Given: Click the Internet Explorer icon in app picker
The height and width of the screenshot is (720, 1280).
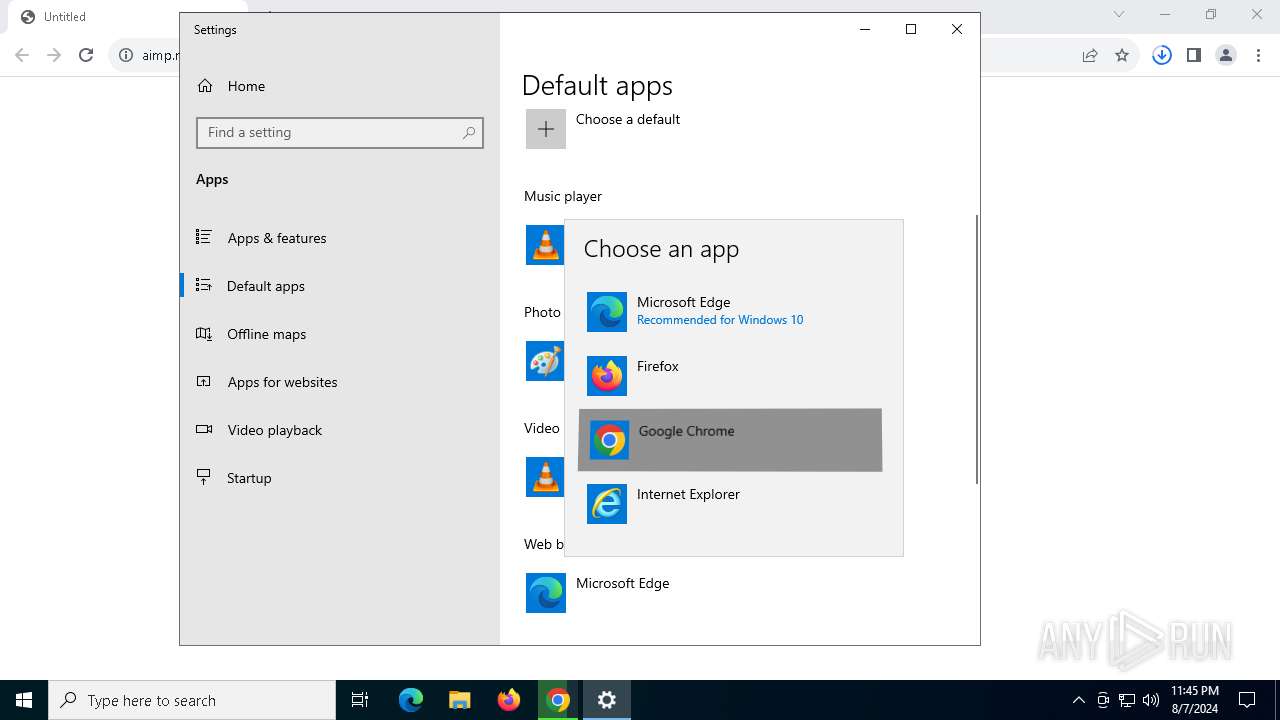Looking at the screenshot, I should click(607, 504).
